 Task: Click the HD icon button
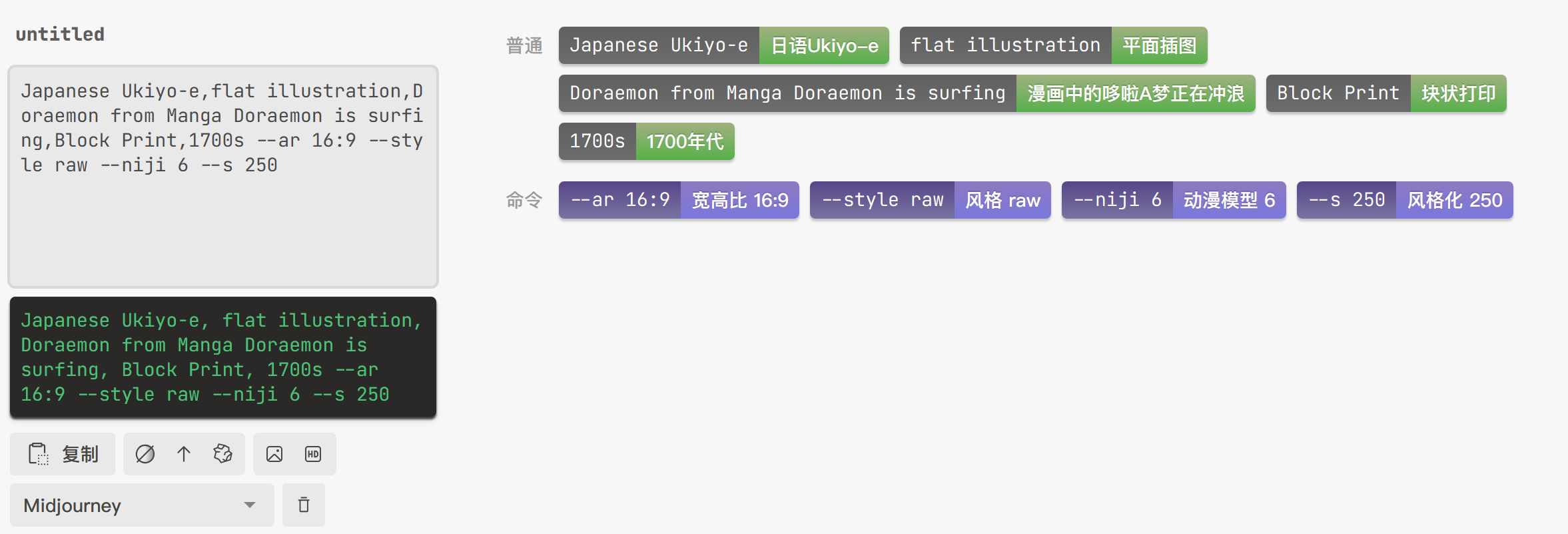[x=313, y=454]
